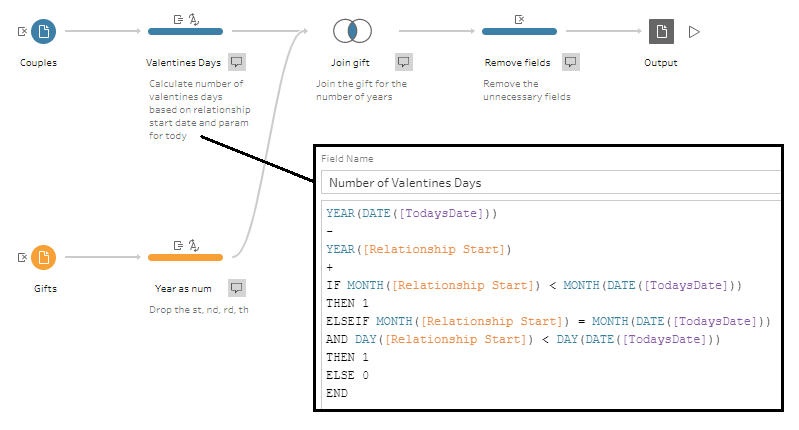Select the Remove fields clean step bar
Image resolution: width=799 pixels, height=430 pixels.
519,32
